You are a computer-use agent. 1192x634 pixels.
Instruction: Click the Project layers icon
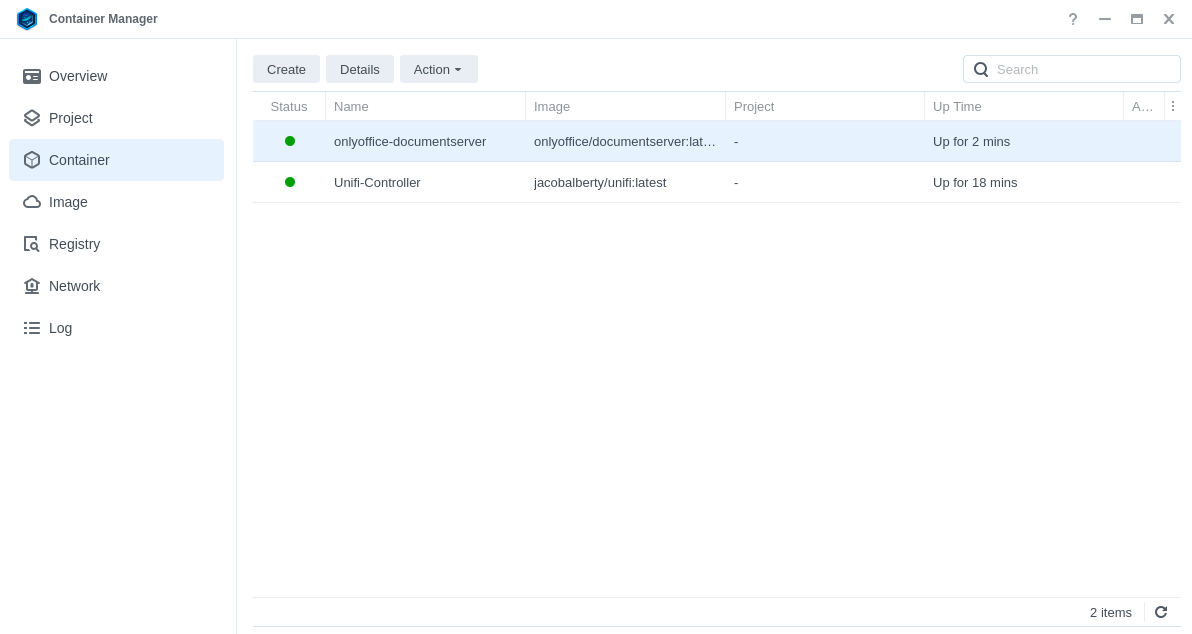[x=32, y=118]
